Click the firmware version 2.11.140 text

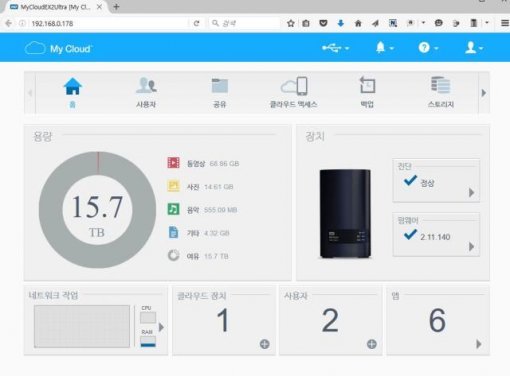(435, 237)
